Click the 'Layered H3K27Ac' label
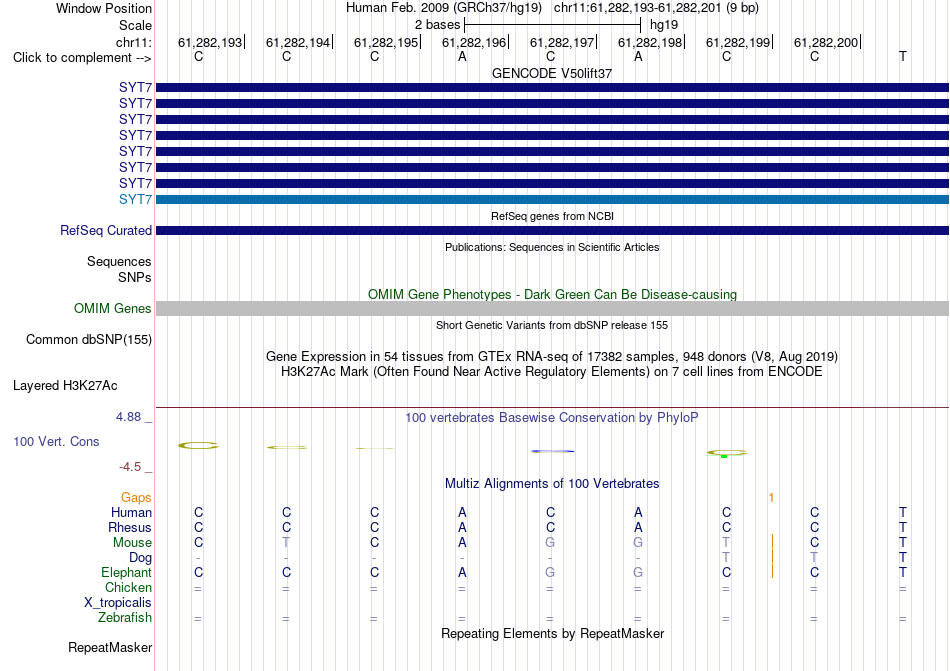 (65, 386)
